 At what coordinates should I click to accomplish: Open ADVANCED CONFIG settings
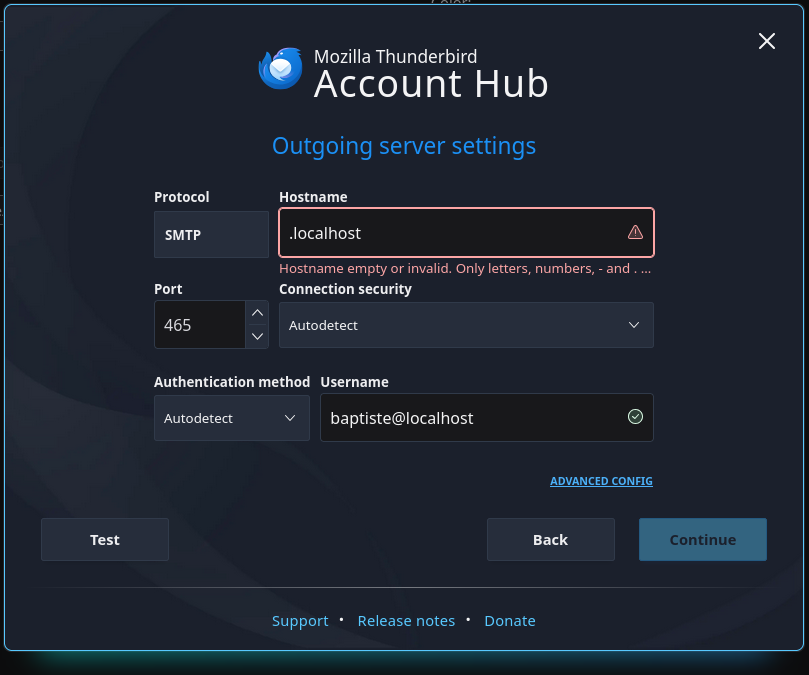click(x=601, y=481)
